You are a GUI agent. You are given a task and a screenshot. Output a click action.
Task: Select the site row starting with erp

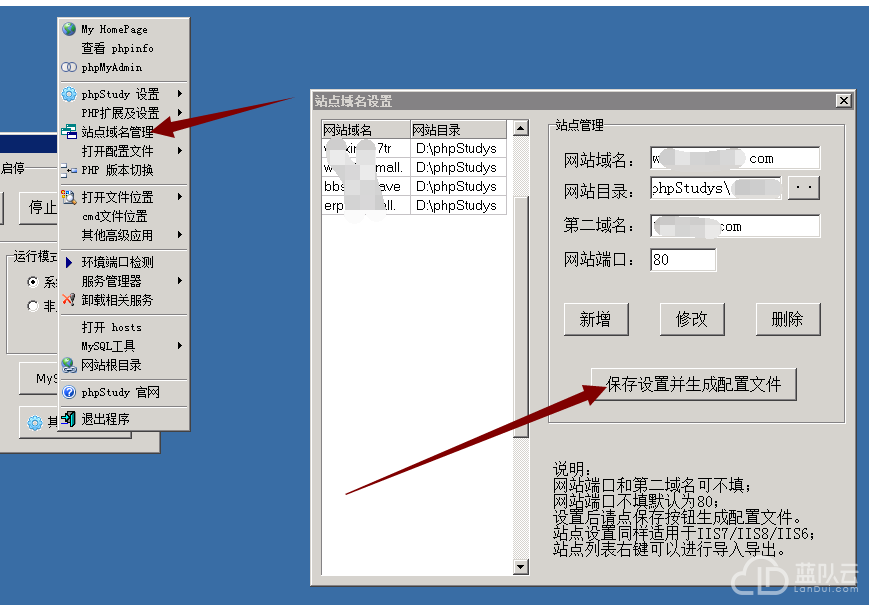(x=414, y=205)
